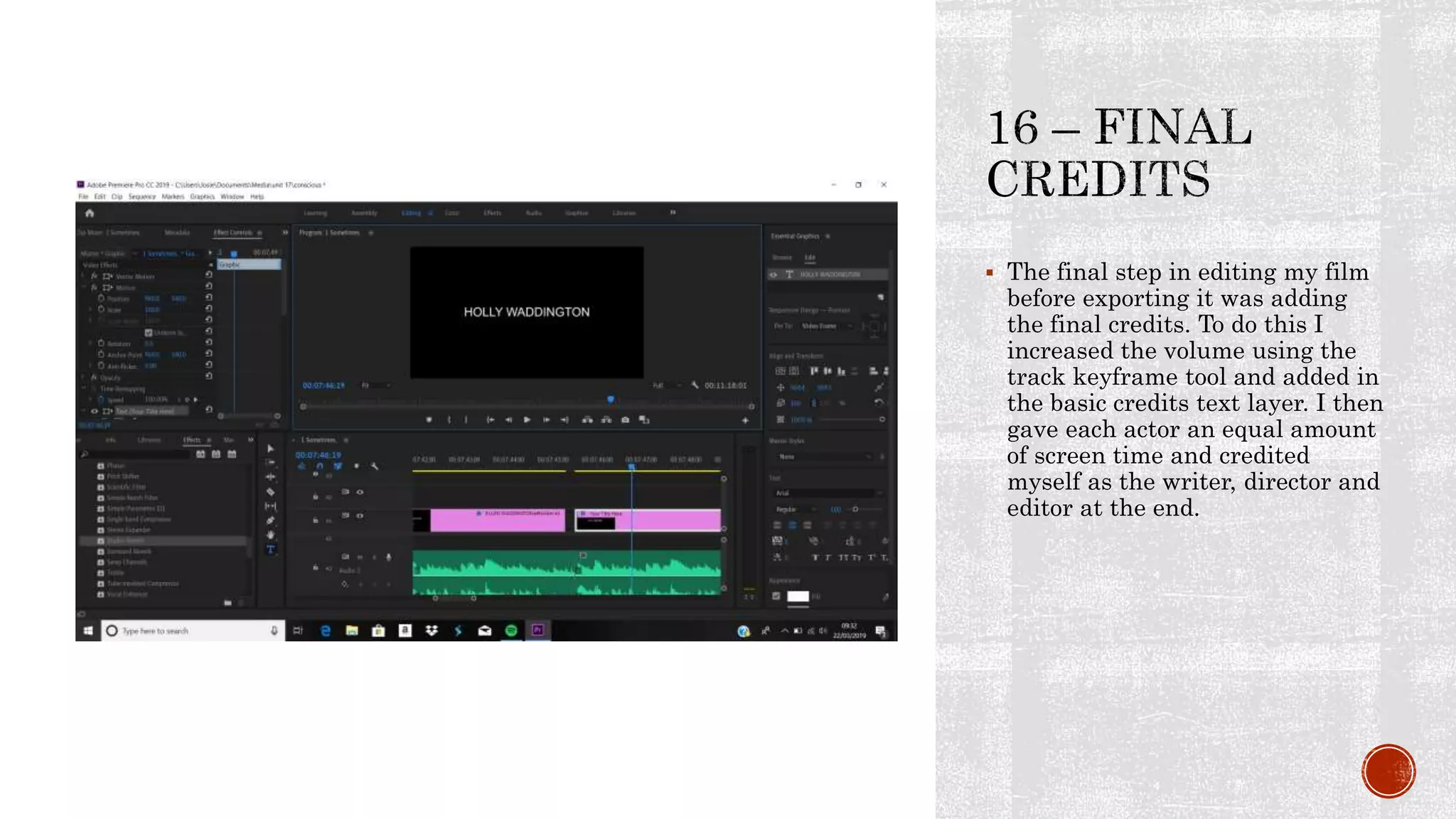Open the File menu
Screen dimensions: 1456x819
point(83,197)
